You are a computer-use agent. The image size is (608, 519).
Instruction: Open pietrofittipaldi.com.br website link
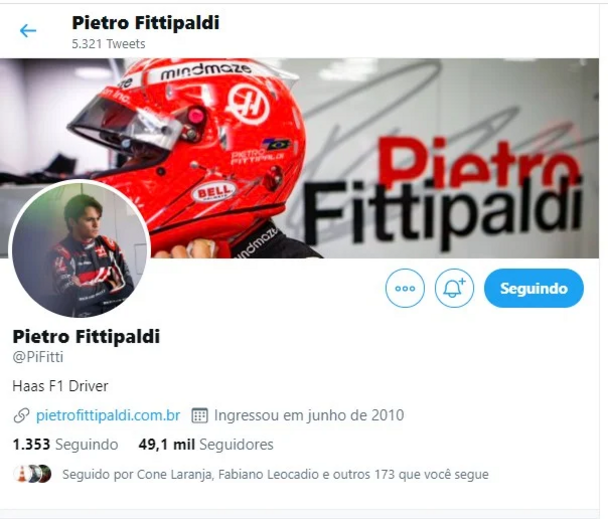(108, 415)
